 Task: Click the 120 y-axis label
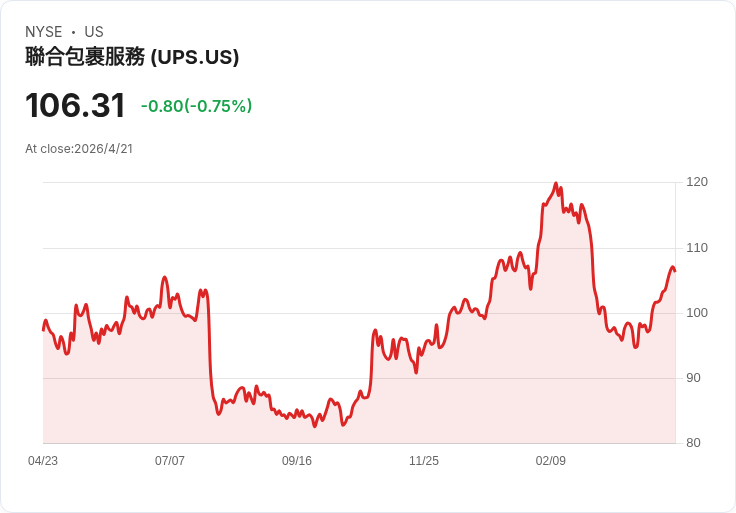click(x=697, y=182)
